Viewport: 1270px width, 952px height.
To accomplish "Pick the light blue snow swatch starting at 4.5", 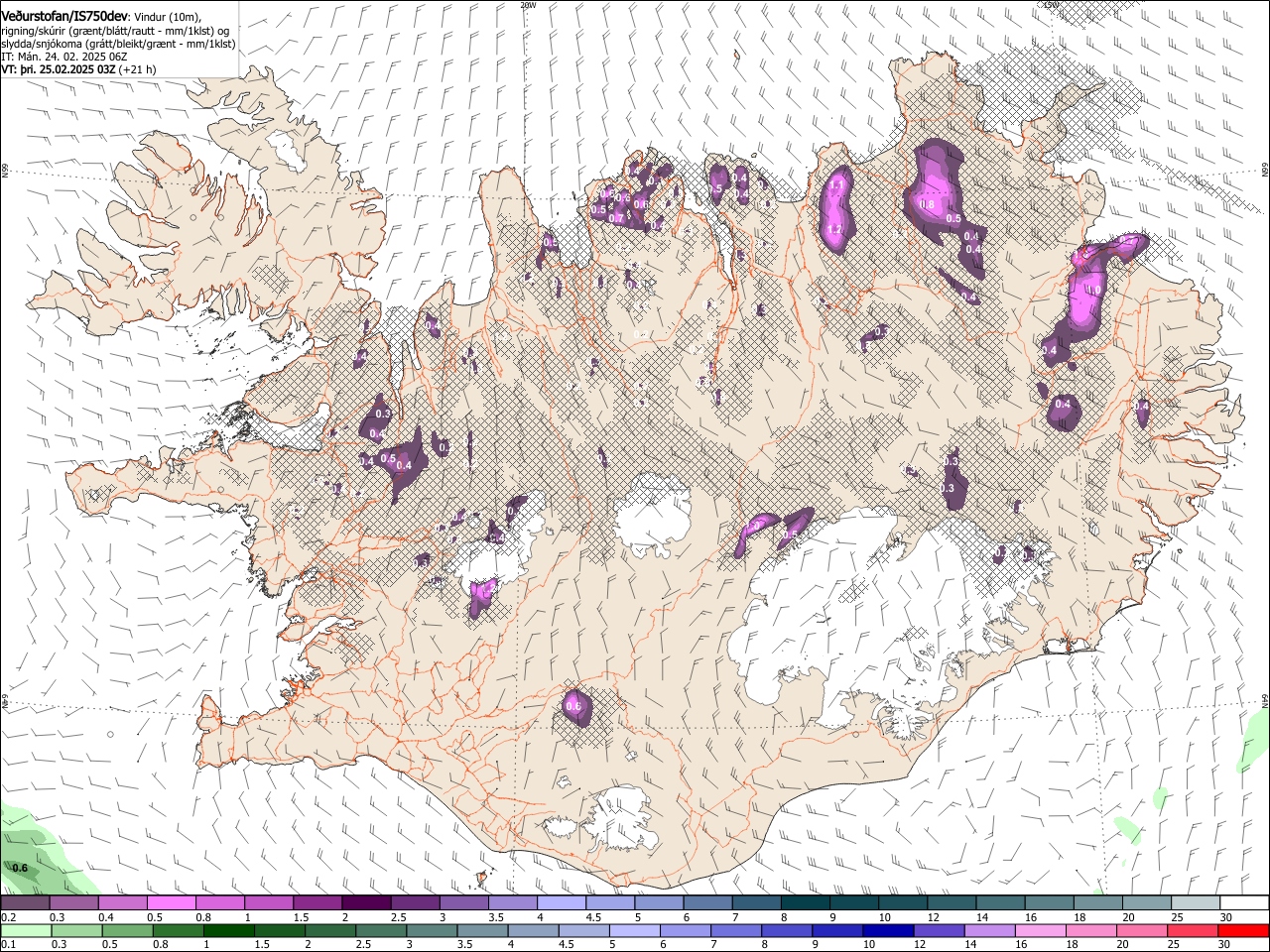I will [609, 903].
